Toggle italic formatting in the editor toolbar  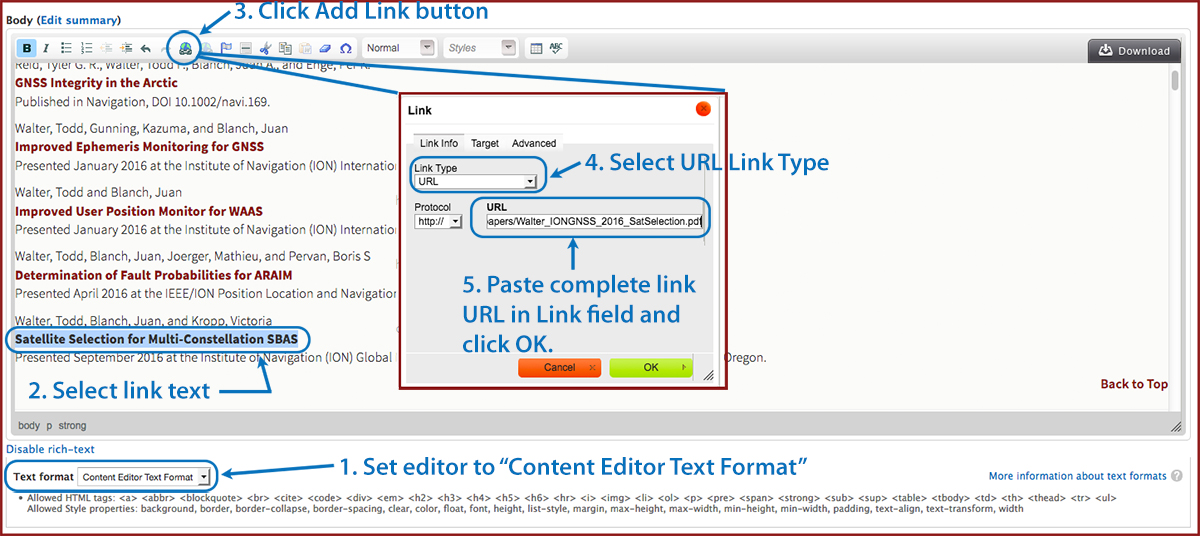point(46,48)
